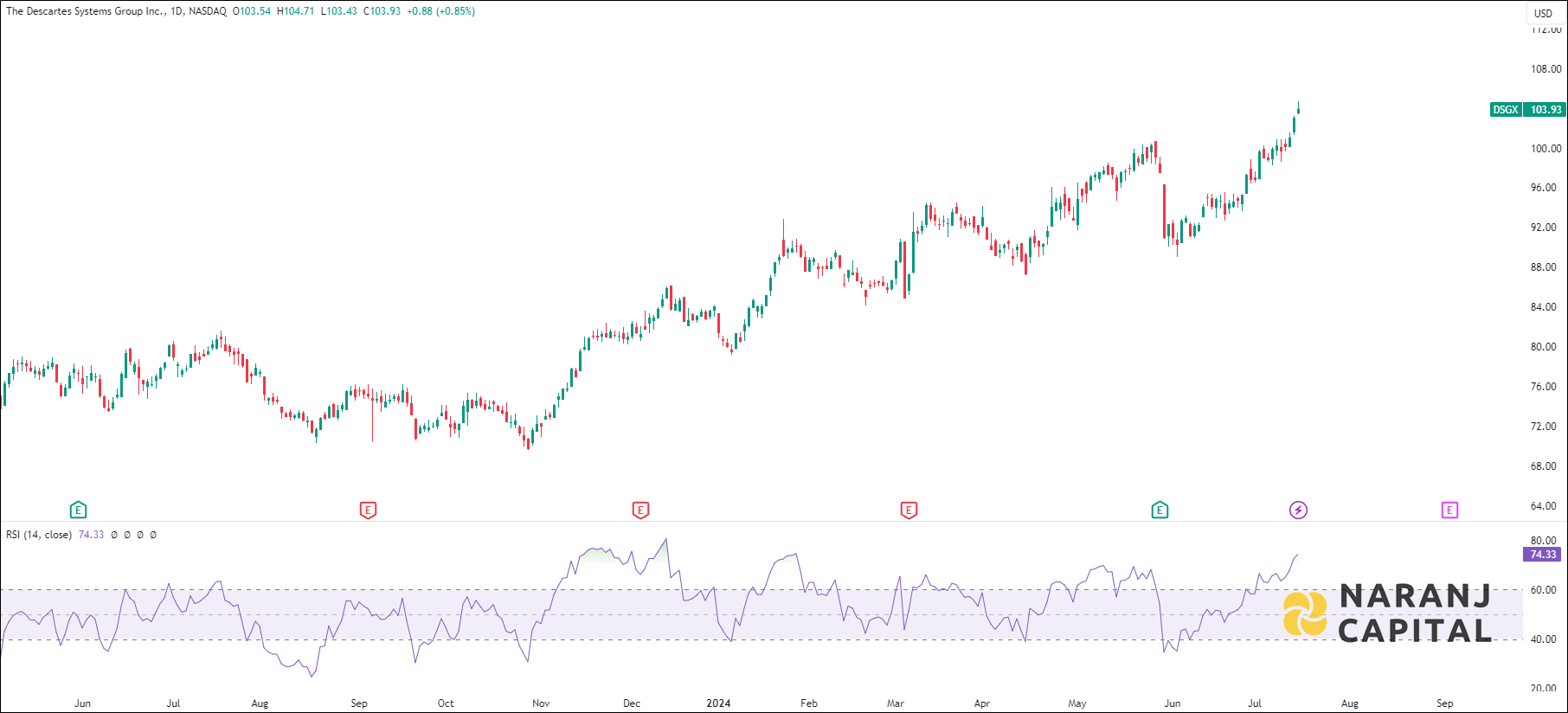Click the Nov label on time axis
Viewport: 1568px width, 713px height.
point(541,703)
